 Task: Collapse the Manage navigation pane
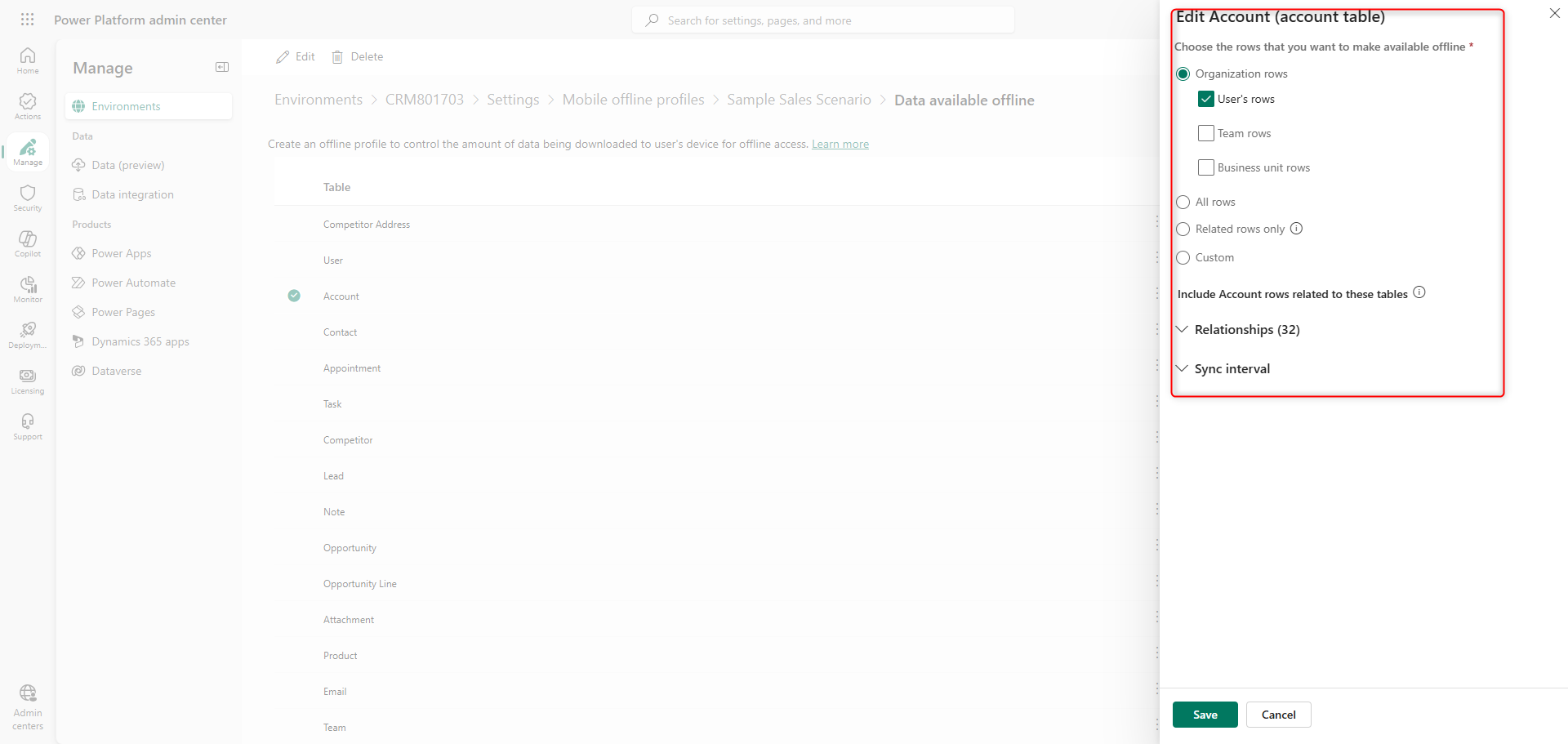[x=221, y=67]
